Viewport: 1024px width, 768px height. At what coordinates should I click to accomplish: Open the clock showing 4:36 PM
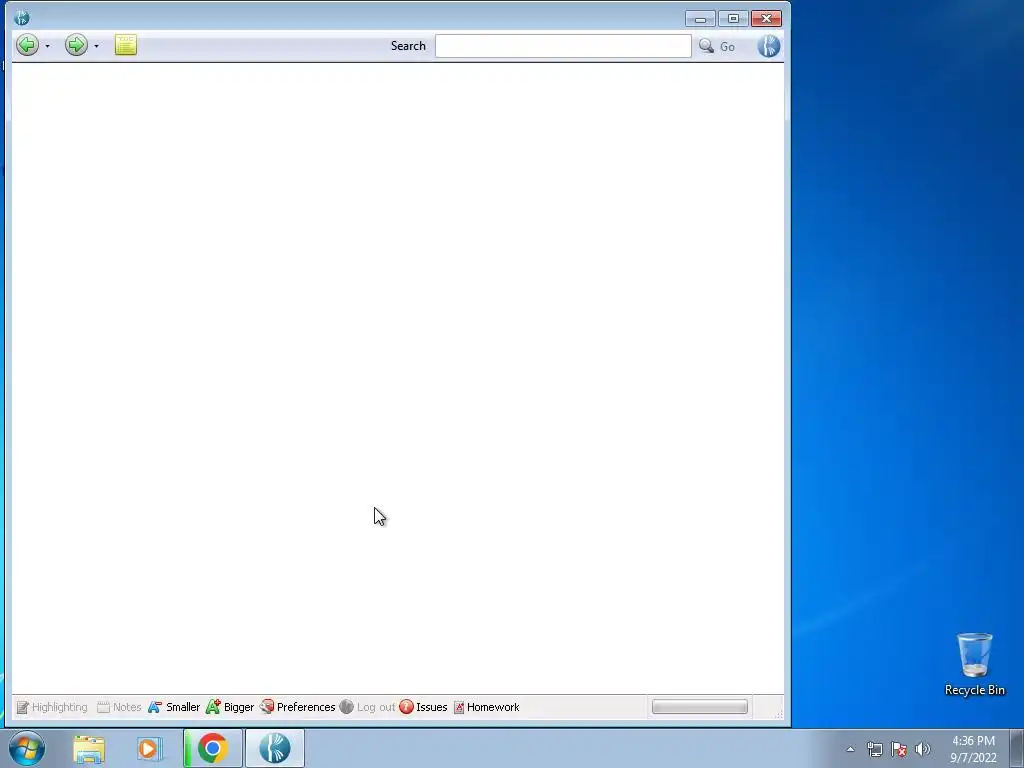click(973, 749)
